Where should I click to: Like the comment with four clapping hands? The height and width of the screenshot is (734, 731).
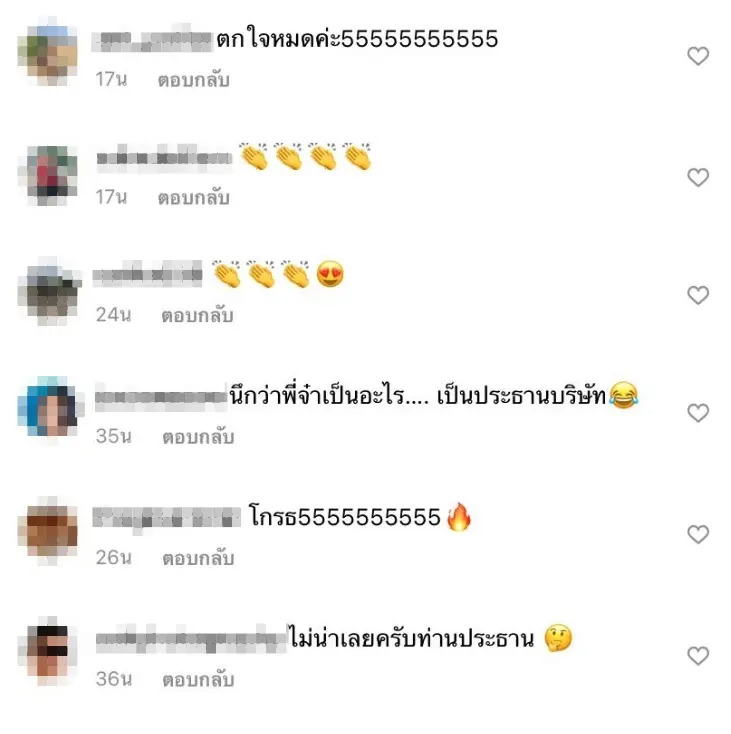(698, 177)
